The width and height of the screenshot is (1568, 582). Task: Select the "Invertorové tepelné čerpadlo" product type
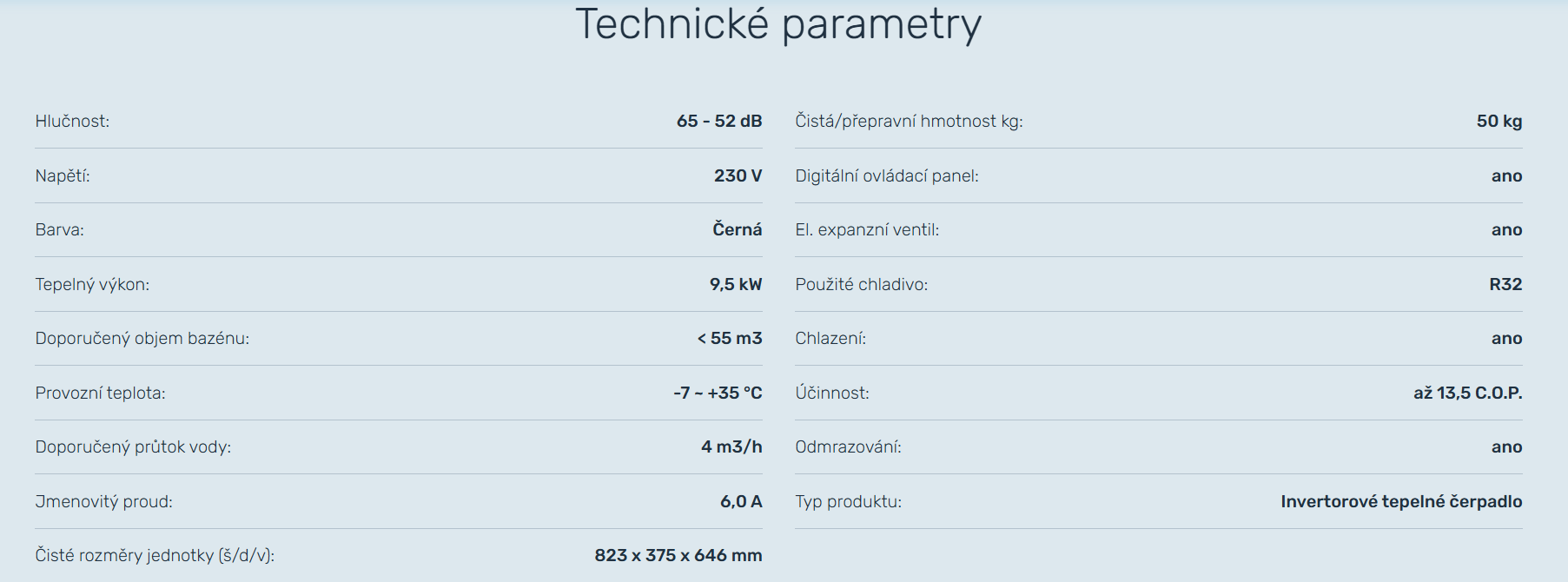tap(1400, 502)
